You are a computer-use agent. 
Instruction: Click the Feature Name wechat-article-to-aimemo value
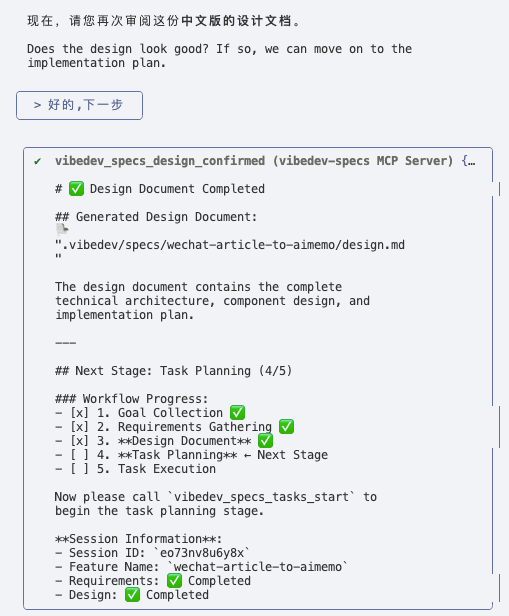pos(258,567)
